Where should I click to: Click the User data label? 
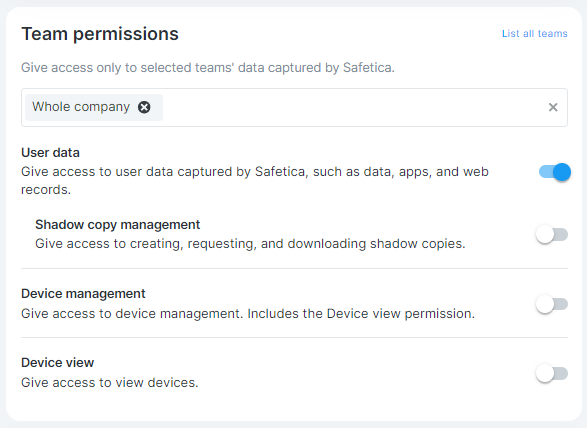[51, 153]
